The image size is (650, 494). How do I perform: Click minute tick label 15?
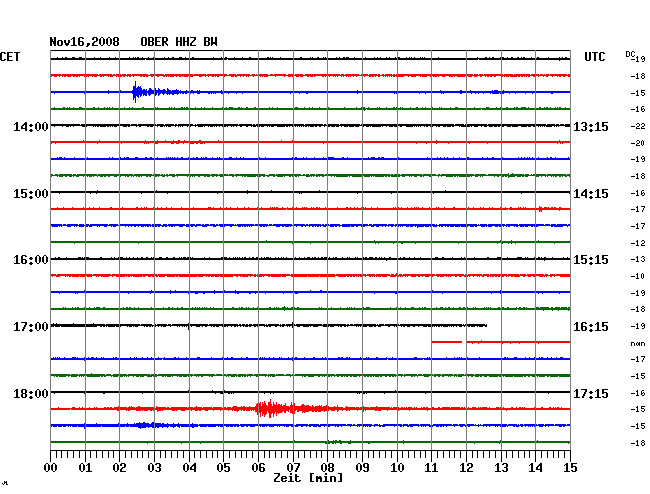pos(570,468)
